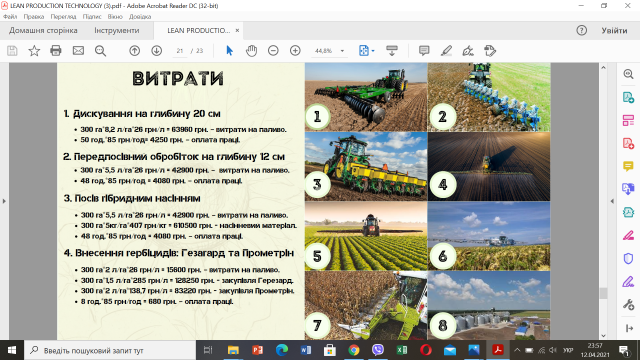Click scrollbar down arrow
640x360 pixels.
[603, 336]
